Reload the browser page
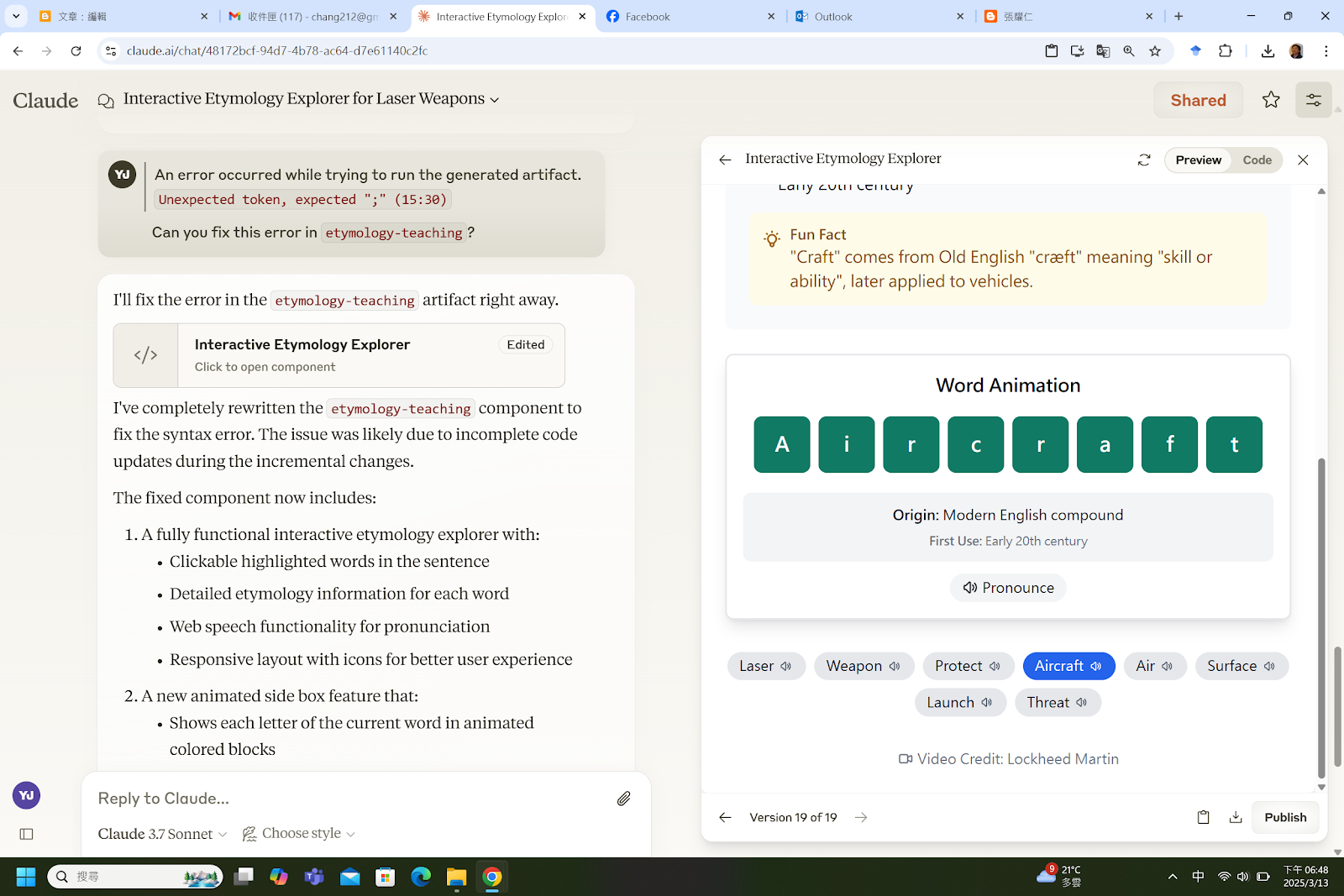 (x=76, y=51)
